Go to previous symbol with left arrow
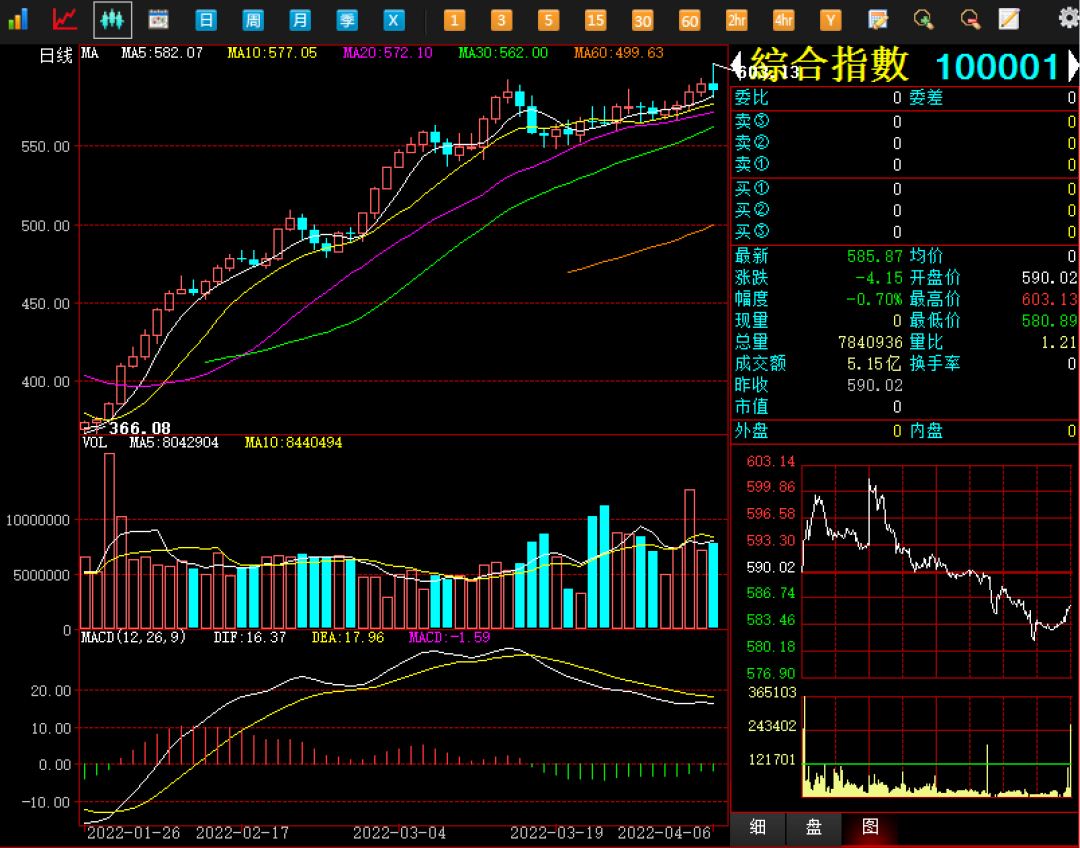The image size is (1080, 848). click(x=736, y=66)
